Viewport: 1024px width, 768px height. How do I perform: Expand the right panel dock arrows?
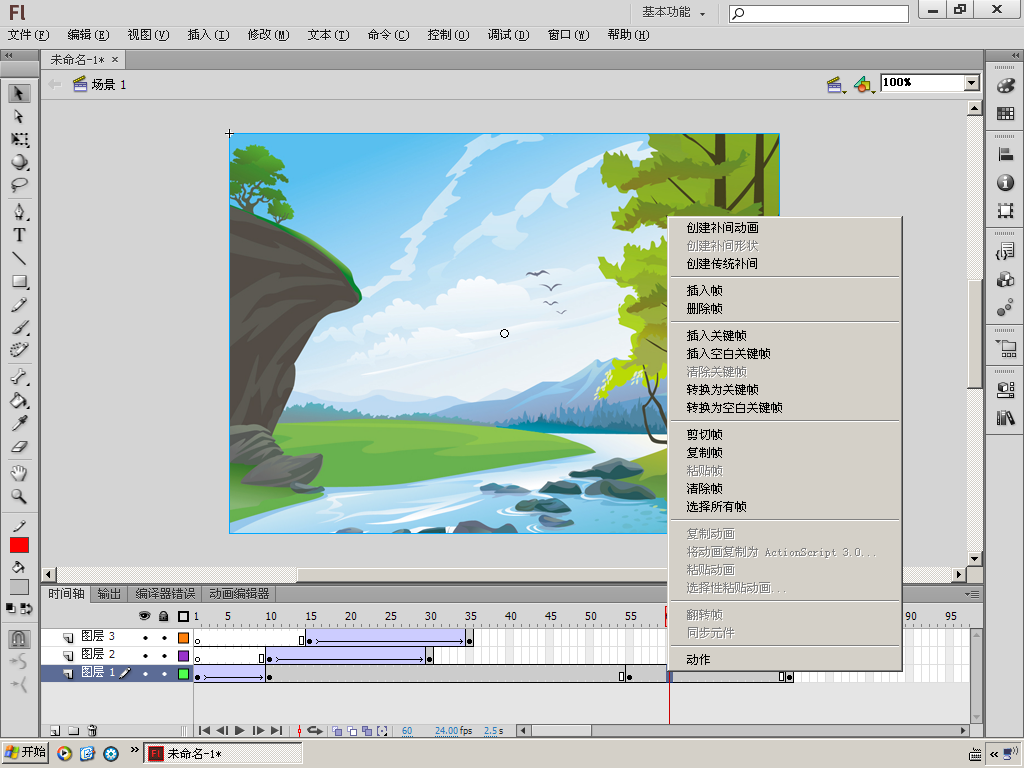[1016, 56]
